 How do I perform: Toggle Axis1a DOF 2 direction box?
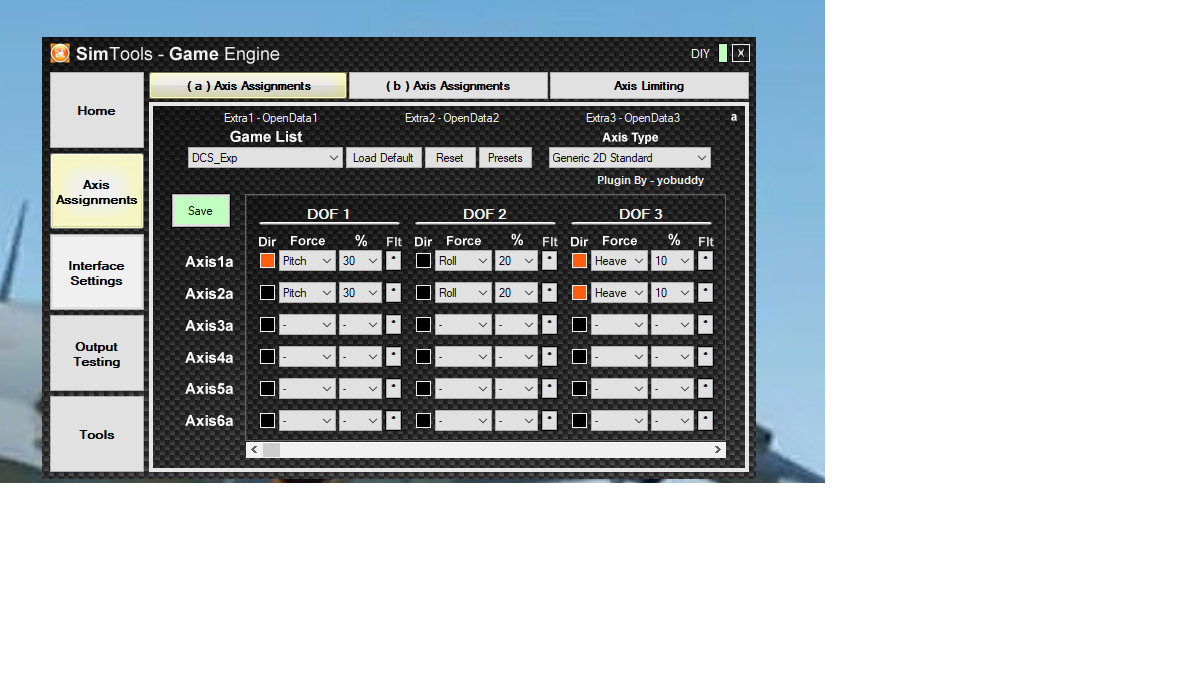tap(423, 261)
